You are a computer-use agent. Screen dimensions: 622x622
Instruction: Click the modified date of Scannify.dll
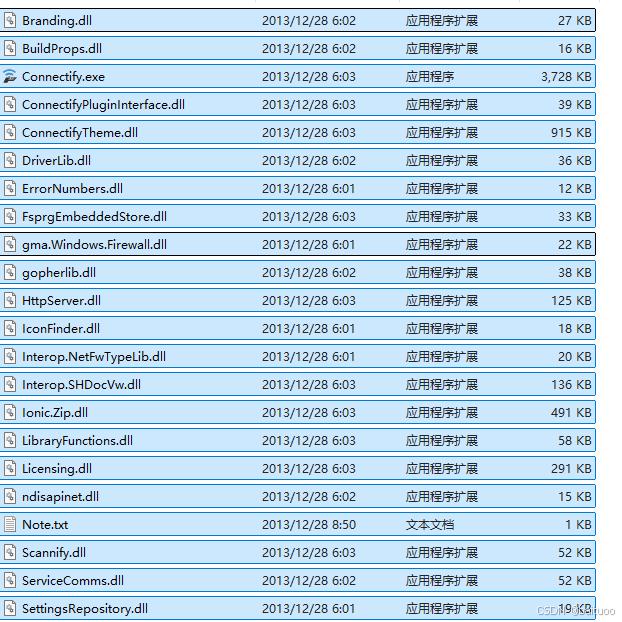click(309, 553)
